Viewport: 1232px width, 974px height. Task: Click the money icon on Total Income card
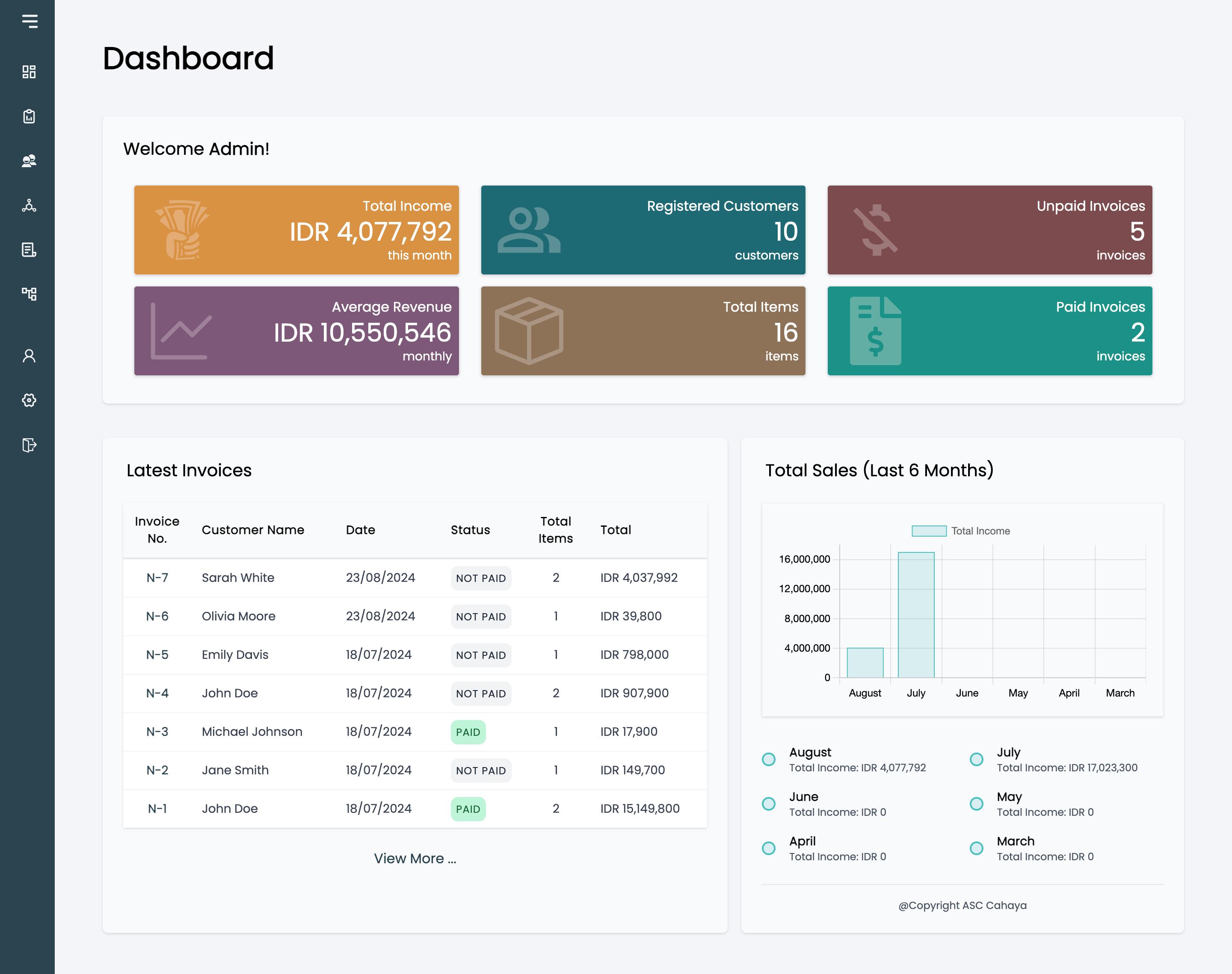pyautogui.click(x=182, y=230)
